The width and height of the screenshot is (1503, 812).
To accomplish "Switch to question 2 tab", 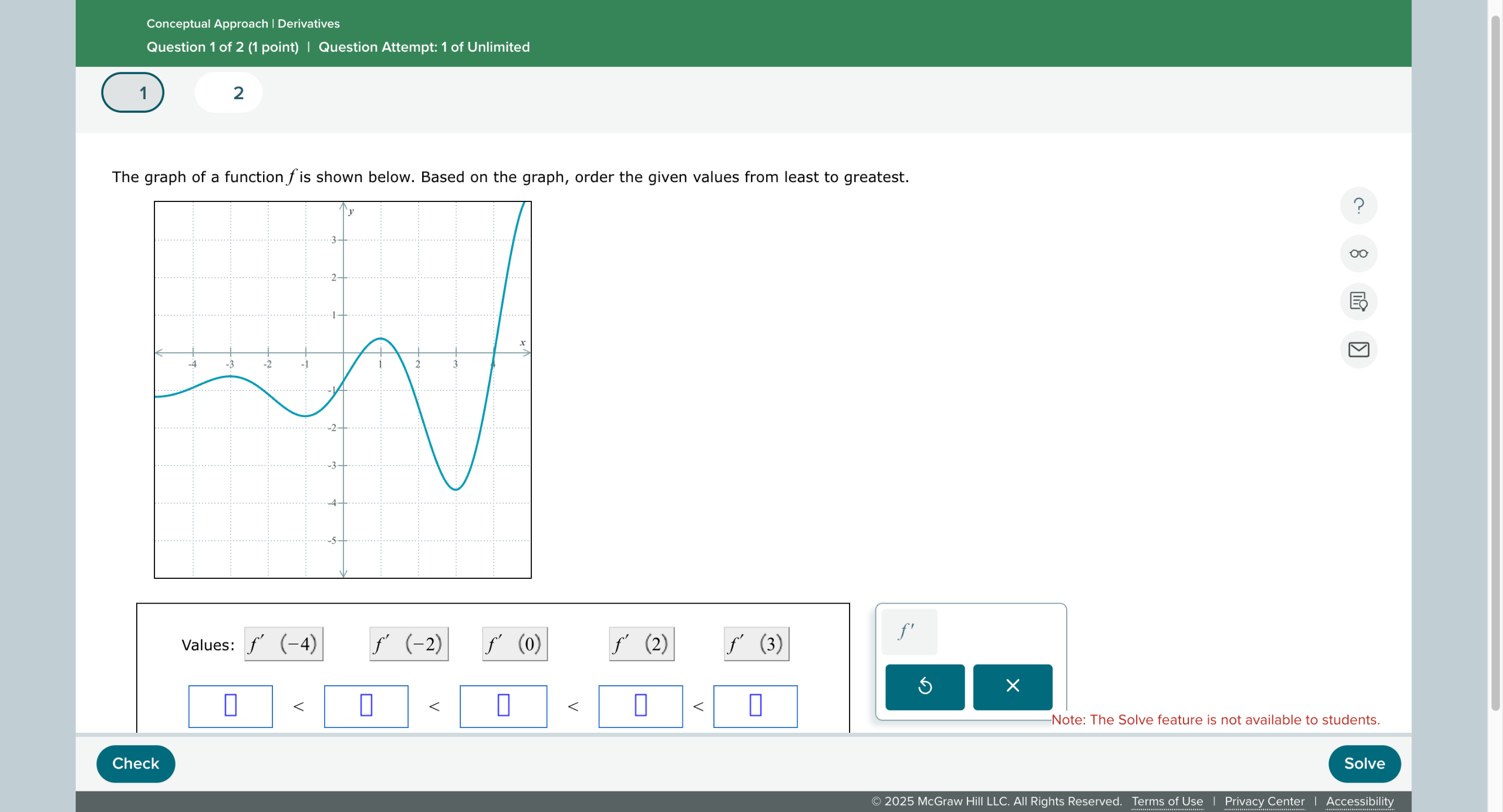I will 228,93.
